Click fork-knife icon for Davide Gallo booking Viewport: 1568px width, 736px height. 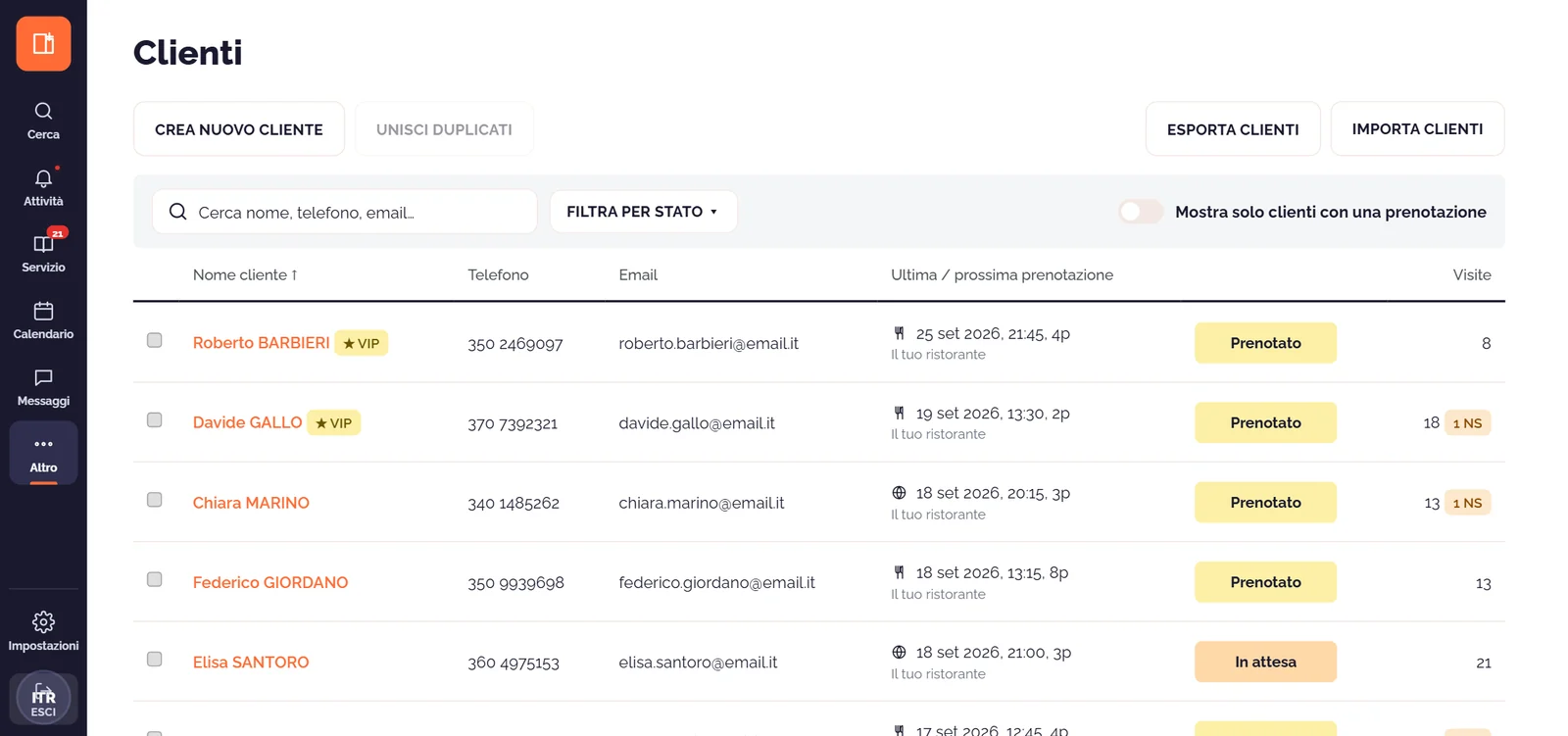[899, 413]
